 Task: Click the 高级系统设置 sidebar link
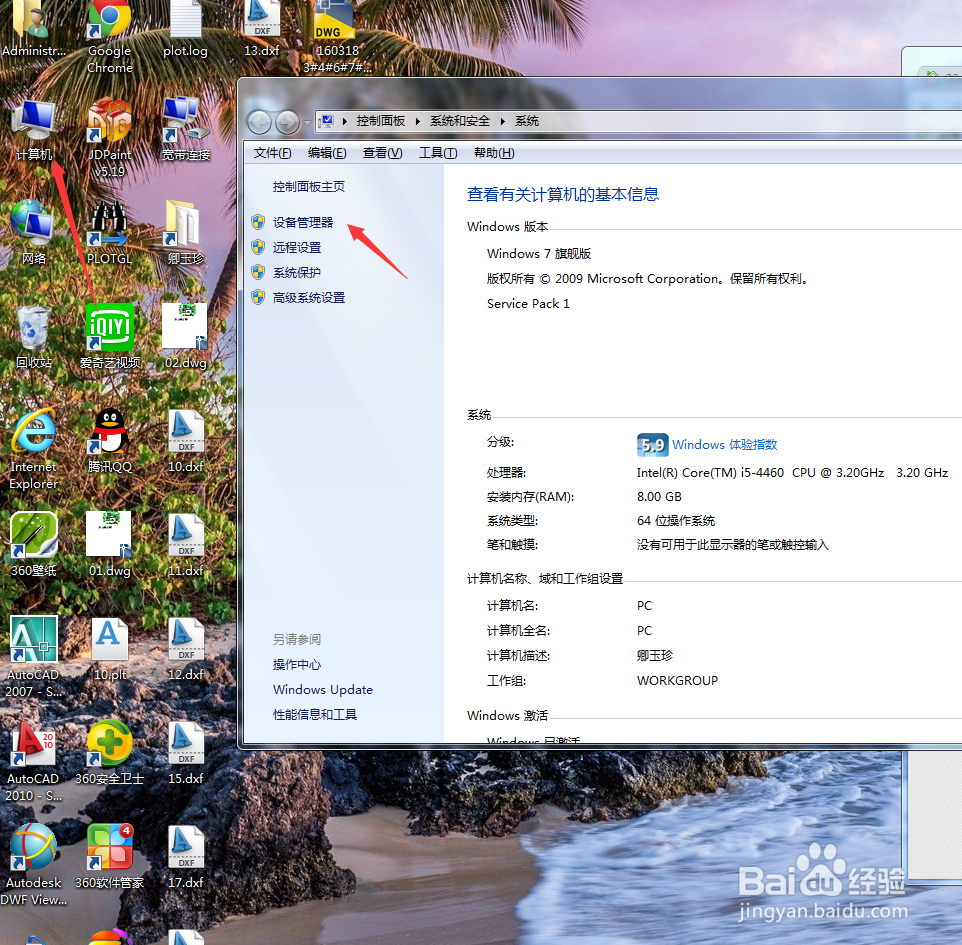coord(308,297)
